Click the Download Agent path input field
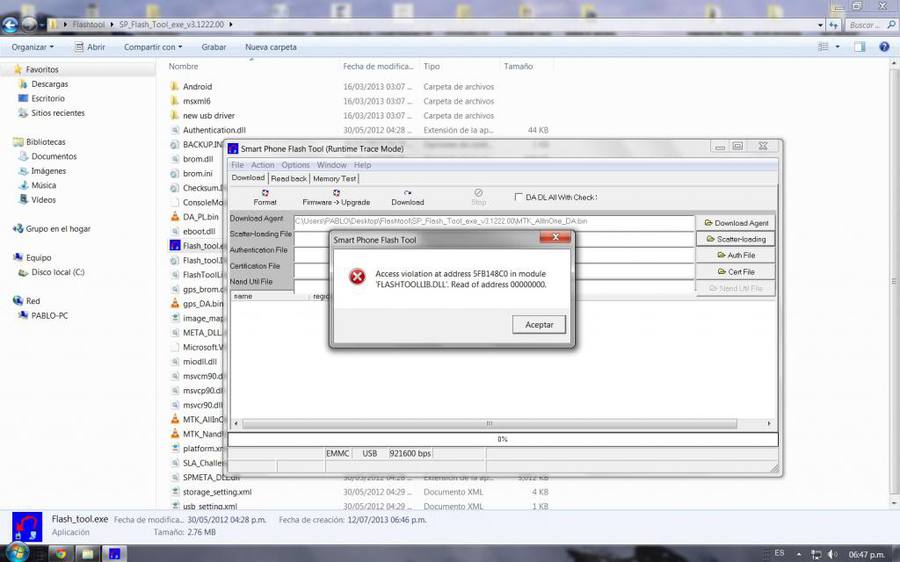The height and width of the screenshot is (562, 900). (x=494, y=221)
